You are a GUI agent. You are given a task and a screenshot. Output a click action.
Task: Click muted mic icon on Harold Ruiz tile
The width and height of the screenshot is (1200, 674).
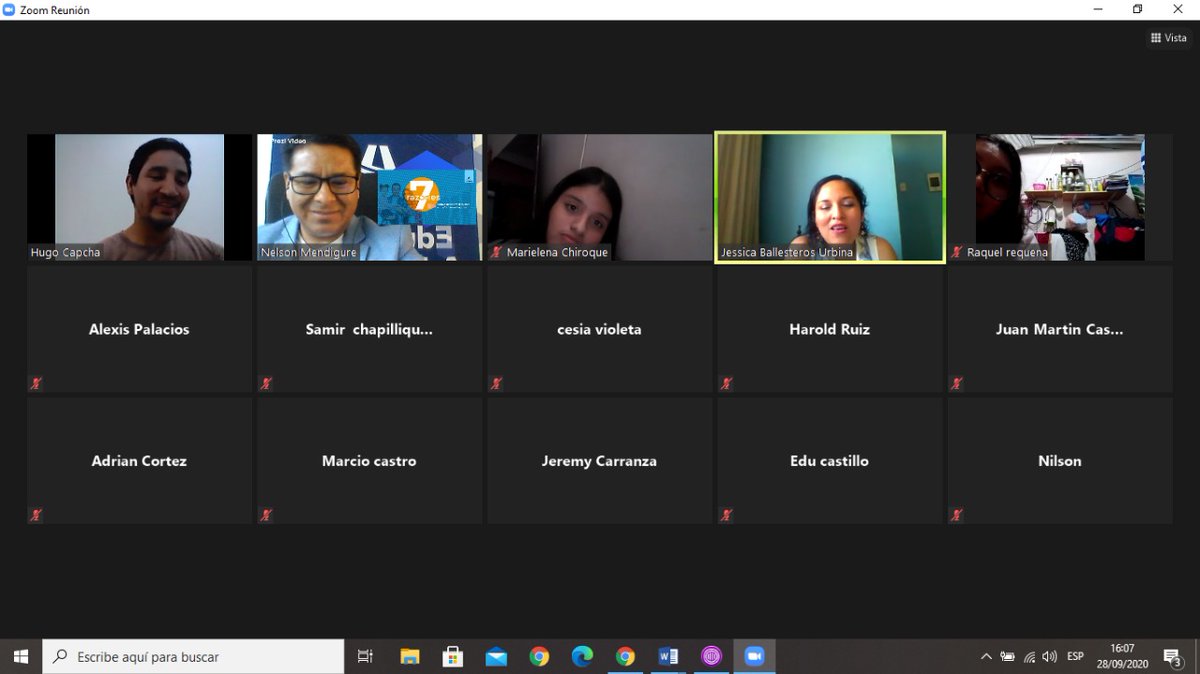pos(726,383)
